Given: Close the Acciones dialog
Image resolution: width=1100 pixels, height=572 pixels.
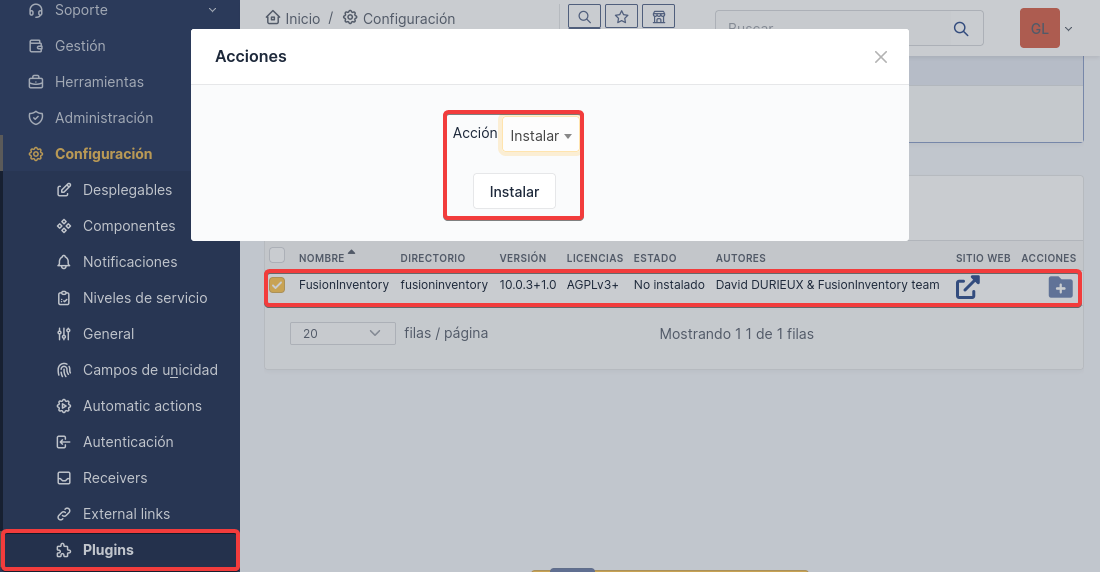Looking at the screenshot, I should click(x=880, y=57).
